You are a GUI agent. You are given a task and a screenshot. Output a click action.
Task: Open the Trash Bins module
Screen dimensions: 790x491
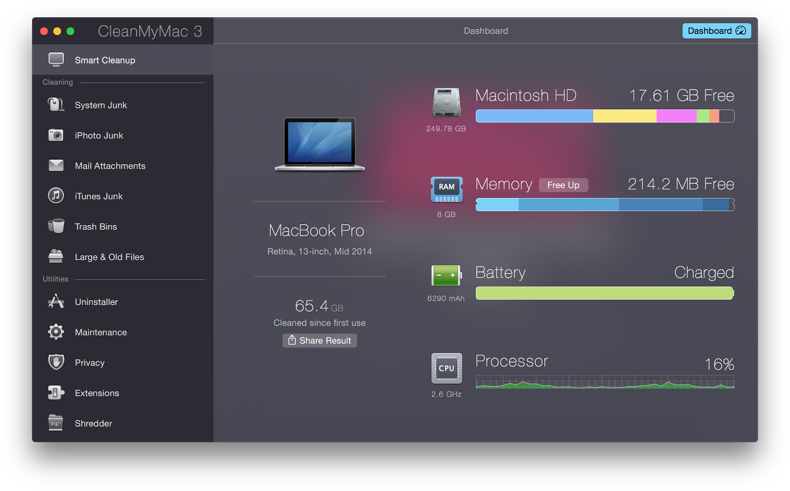123,226
